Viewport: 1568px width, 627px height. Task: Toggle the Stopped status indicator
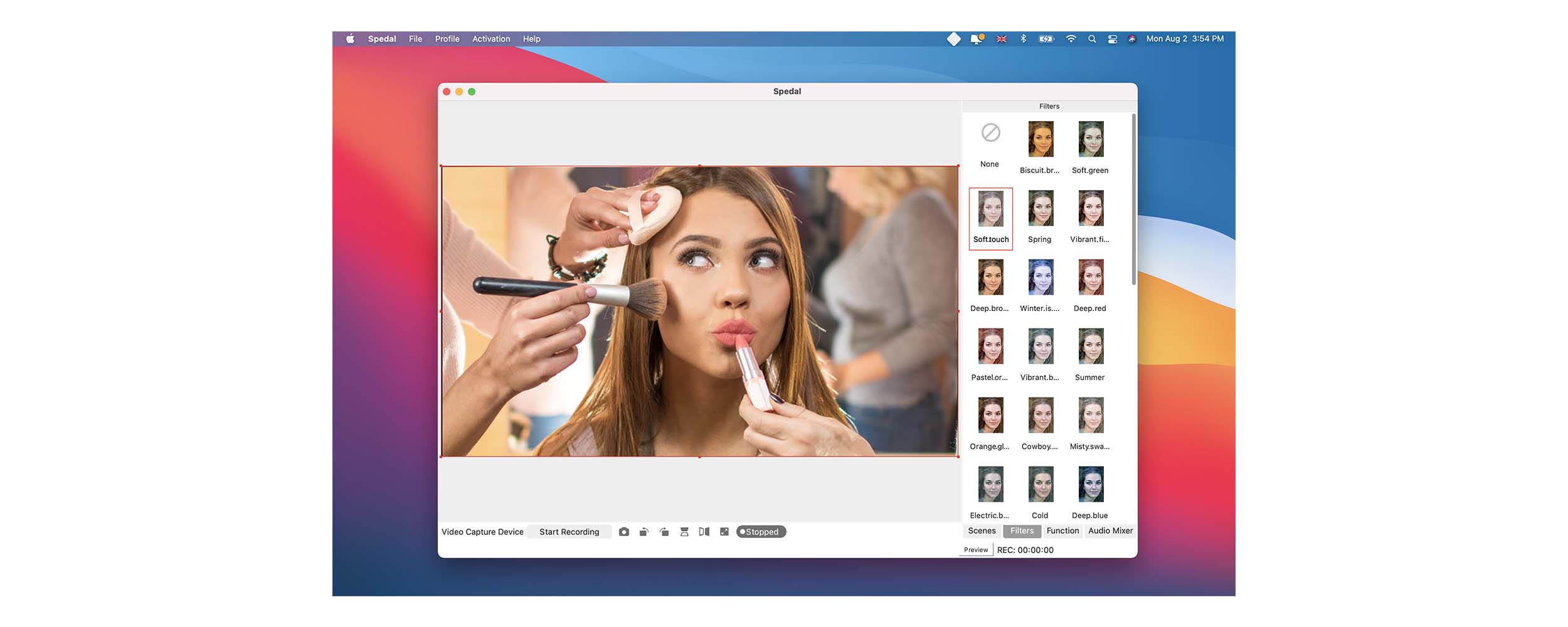[x=761, y=532]
